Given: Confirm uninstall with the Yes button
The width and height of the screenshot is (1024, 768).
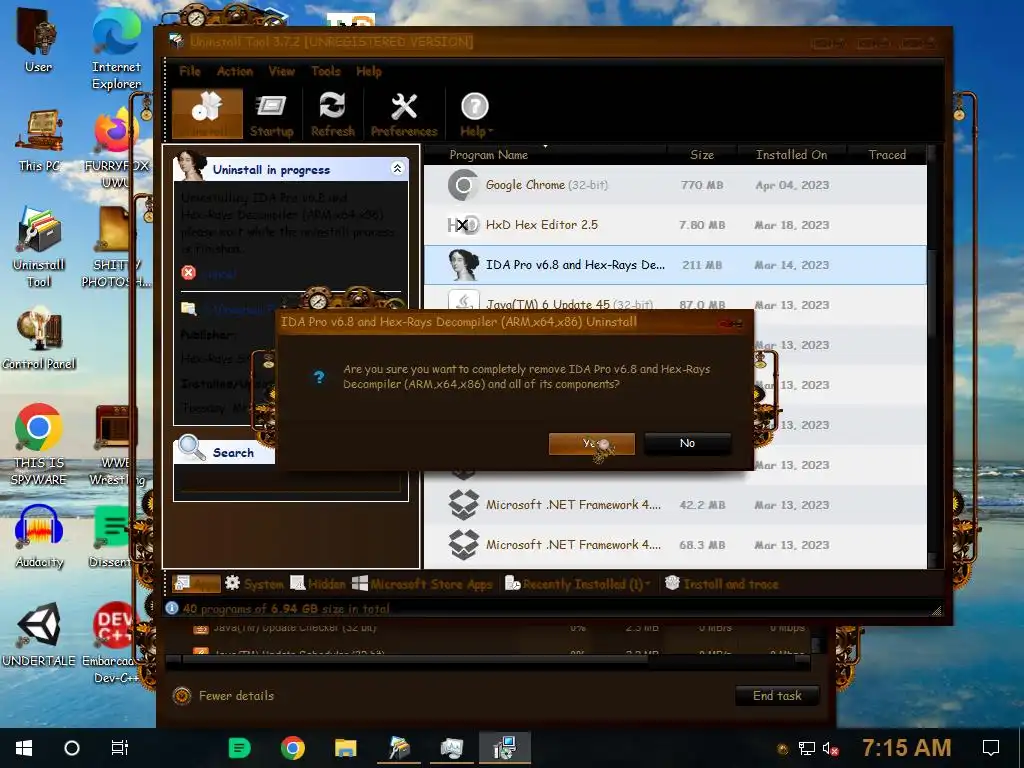Looking at the screenshot, I should (592, 443).
